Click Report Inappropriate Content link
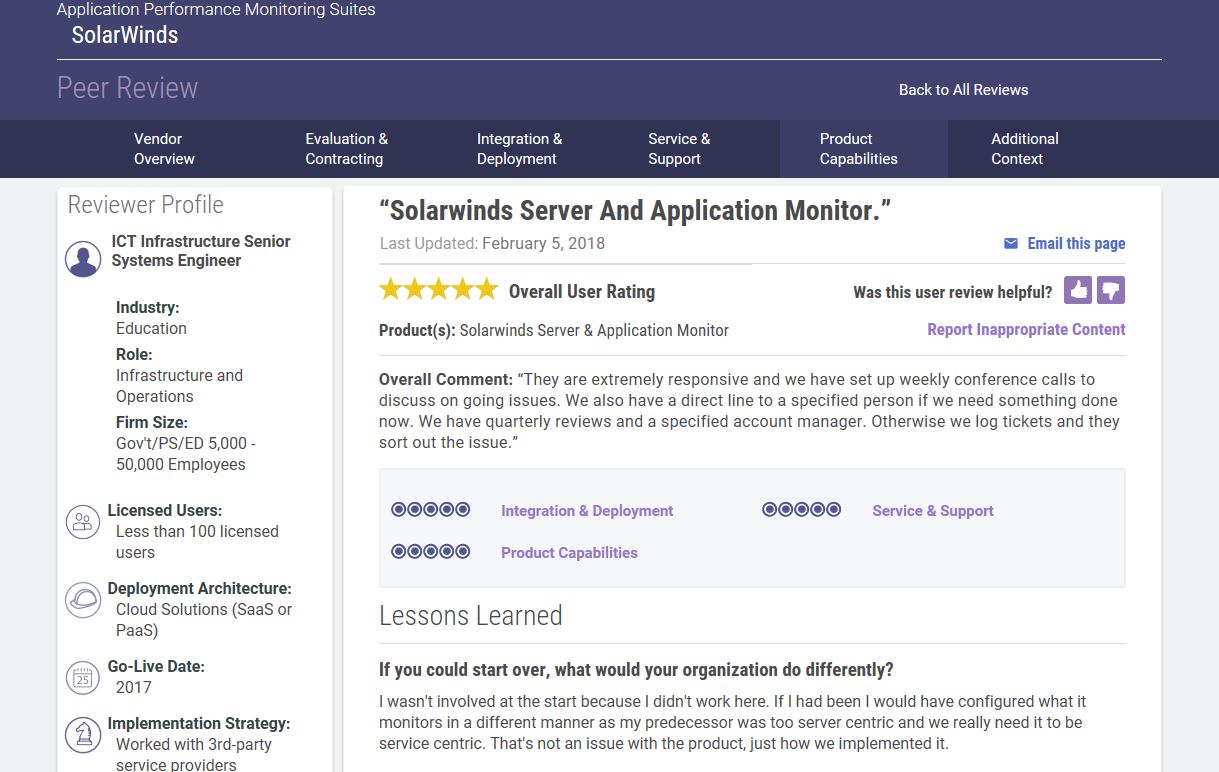The width and height of the screenshot is (1219, 772). [1026, 329]
